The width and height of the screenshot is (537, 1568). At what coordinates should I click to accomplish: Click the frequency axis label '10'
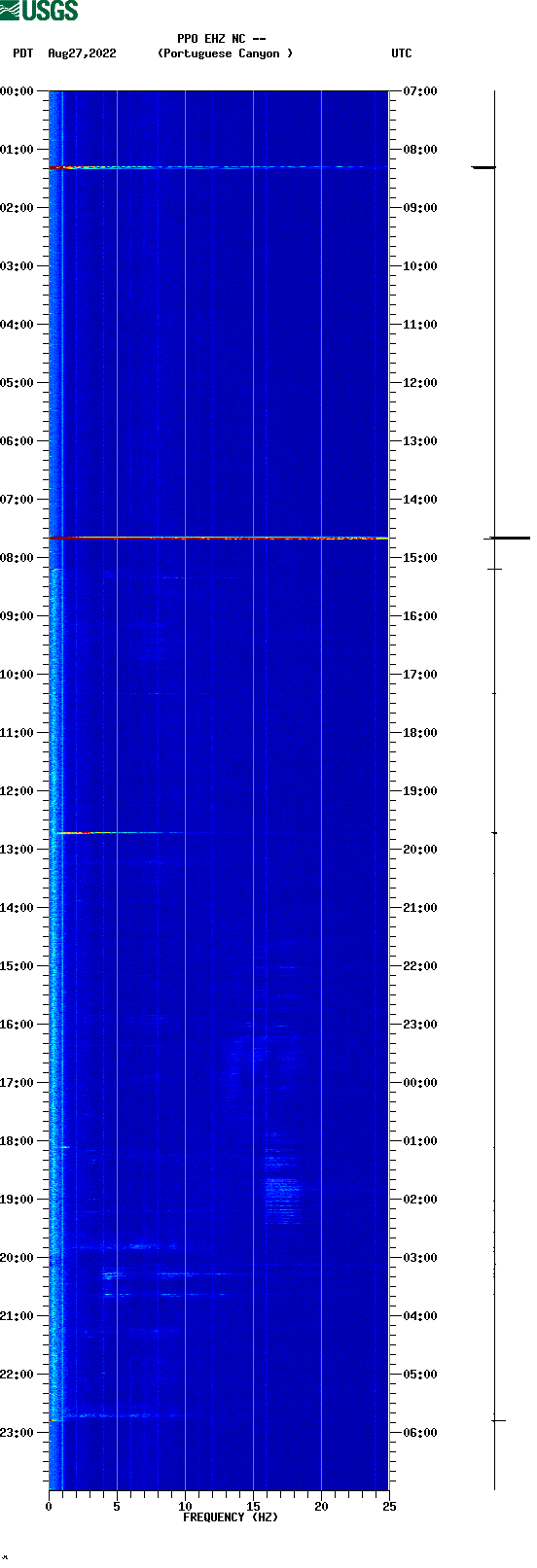point(185,1506)
